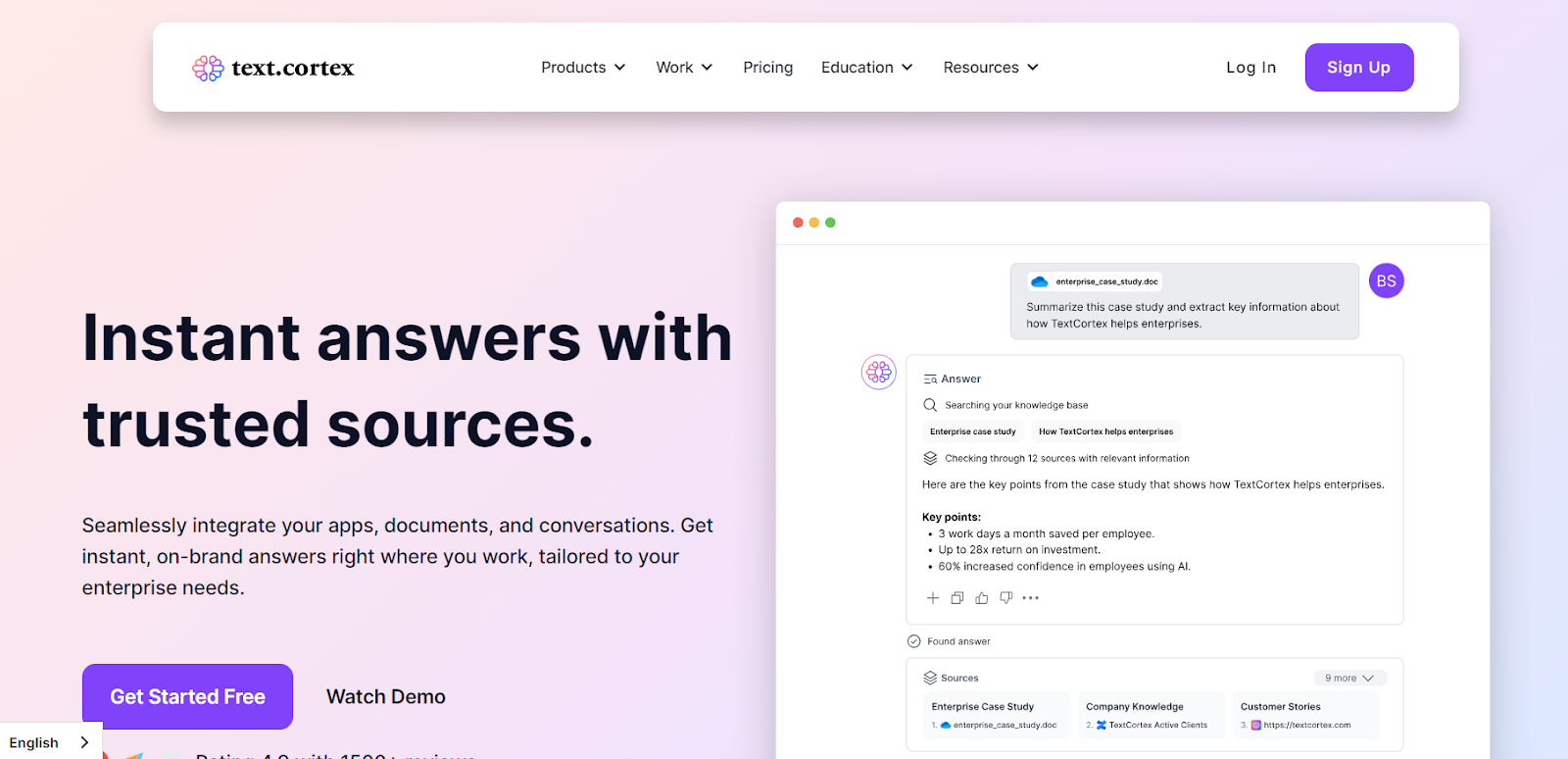The width and height of the screenshot is (1568, 759).
Task: Click the thumbs up icon
Action: (x=982, y=598)
